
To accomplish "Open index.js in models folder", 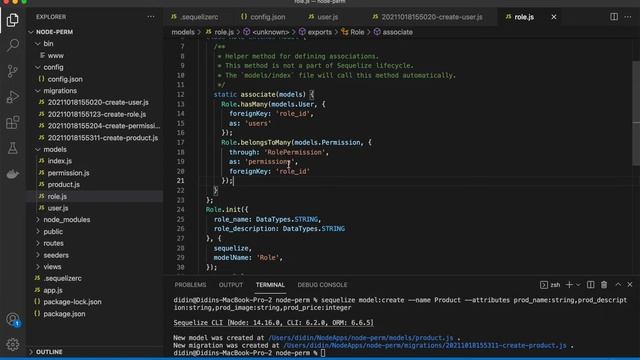I will click(95, 161).
